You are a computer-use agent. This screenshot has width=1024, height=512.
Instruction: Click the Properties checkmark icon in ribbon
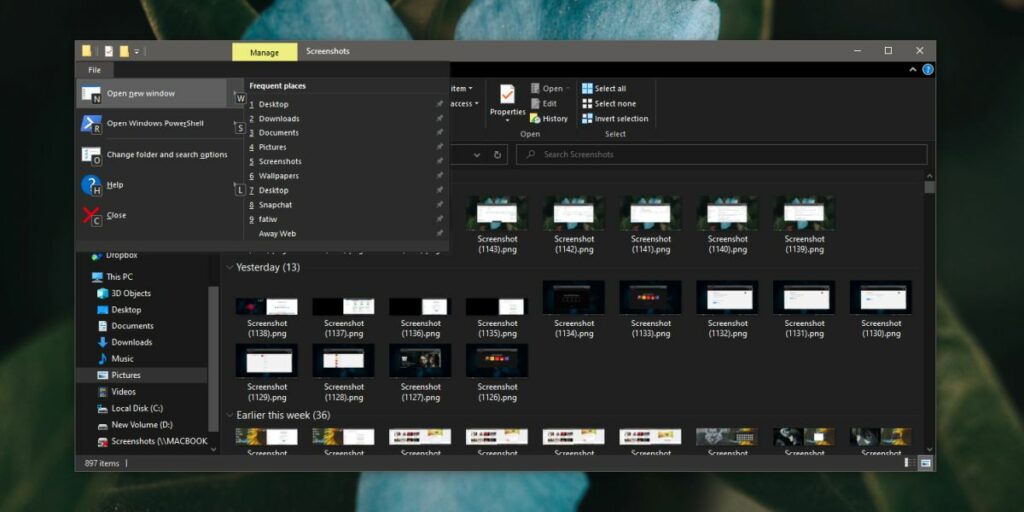point(507,95)
